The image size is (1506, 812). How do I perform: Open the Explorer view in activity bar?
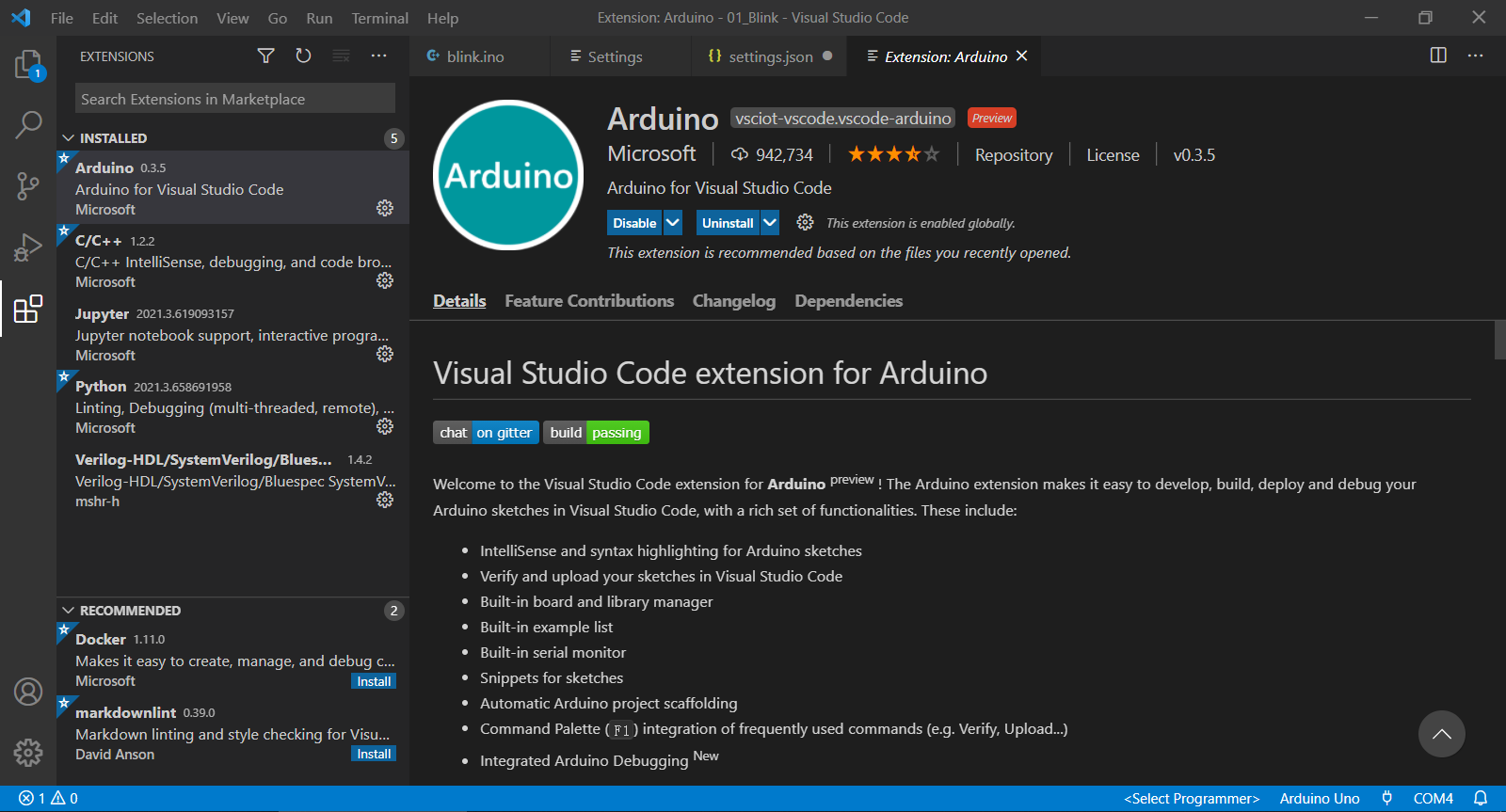coord(28,65)
